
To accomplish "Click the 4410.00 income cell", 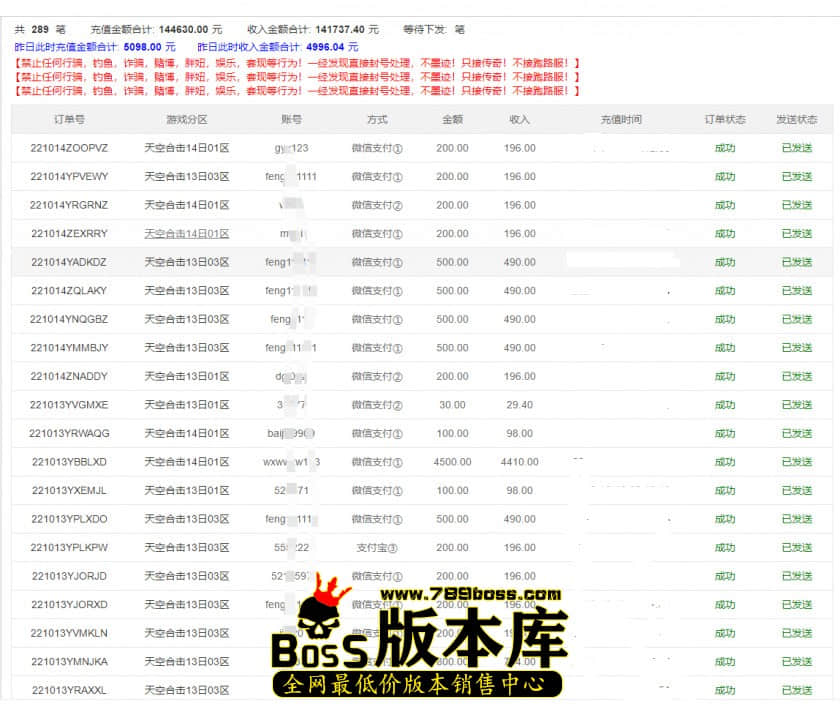I will [x=519, y=462].
